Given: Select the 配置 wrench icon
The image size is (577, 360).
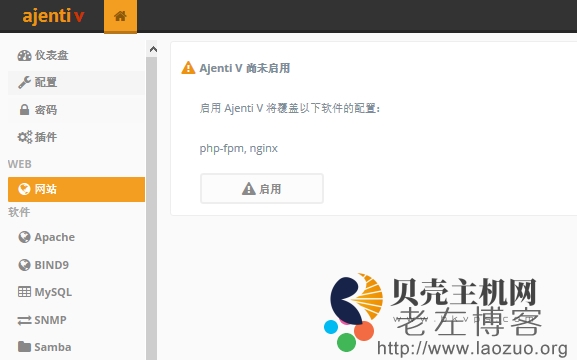Looking at the screenshot, I should click(24, 82).
